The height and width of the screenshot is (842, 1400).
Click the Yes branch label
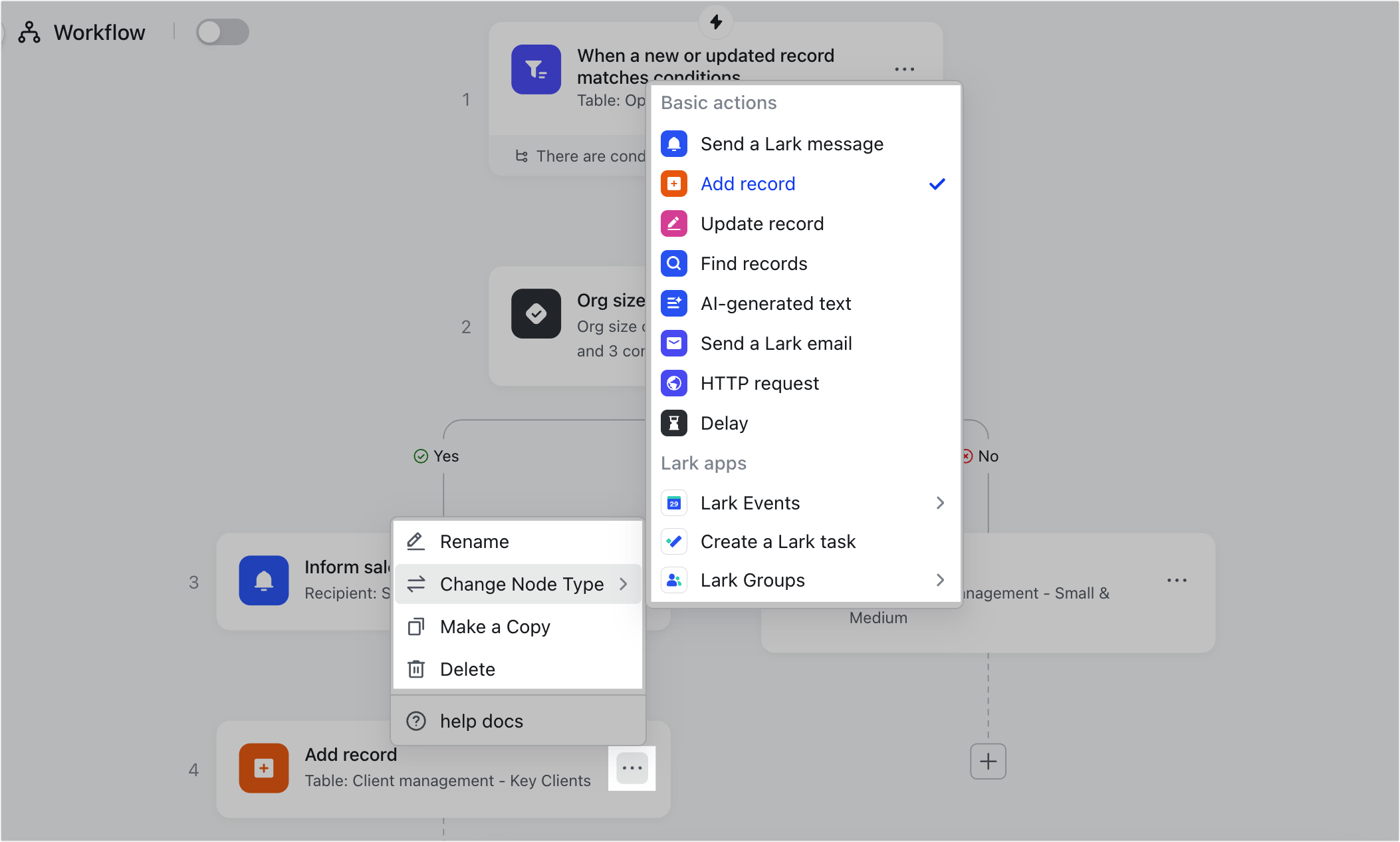click(x=446, y=456)
